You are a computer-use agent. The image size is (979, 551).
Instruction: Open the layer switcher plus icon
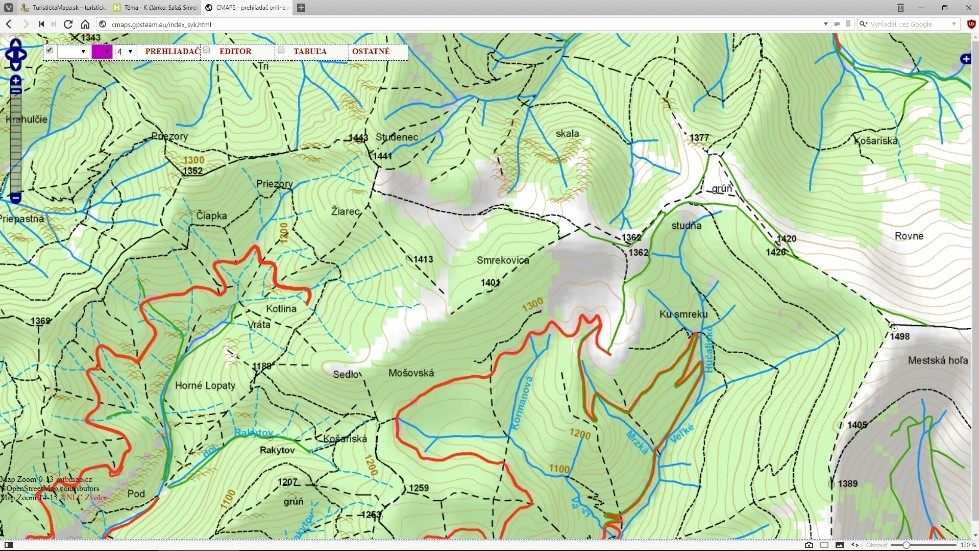pyautogui.click(x=965, y=59)
